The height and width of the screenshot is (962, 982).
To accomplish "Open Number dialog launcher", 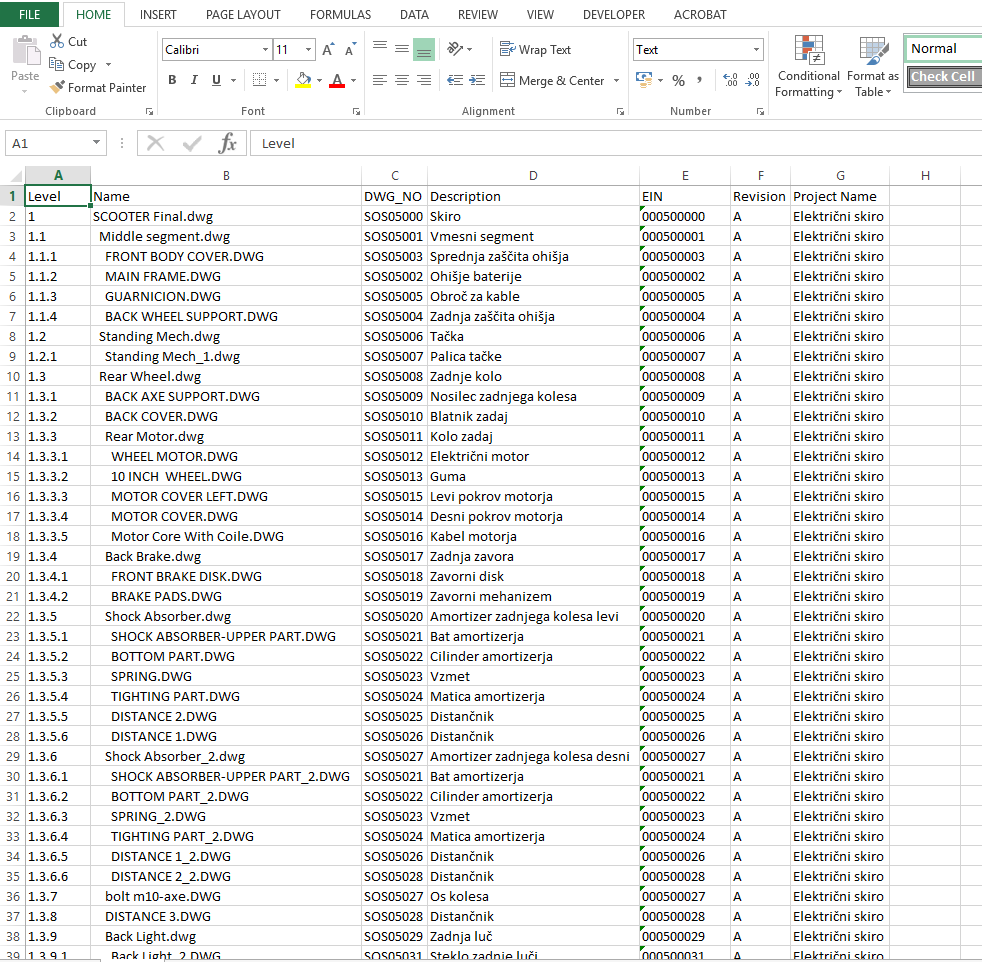I will pos(760,111).
